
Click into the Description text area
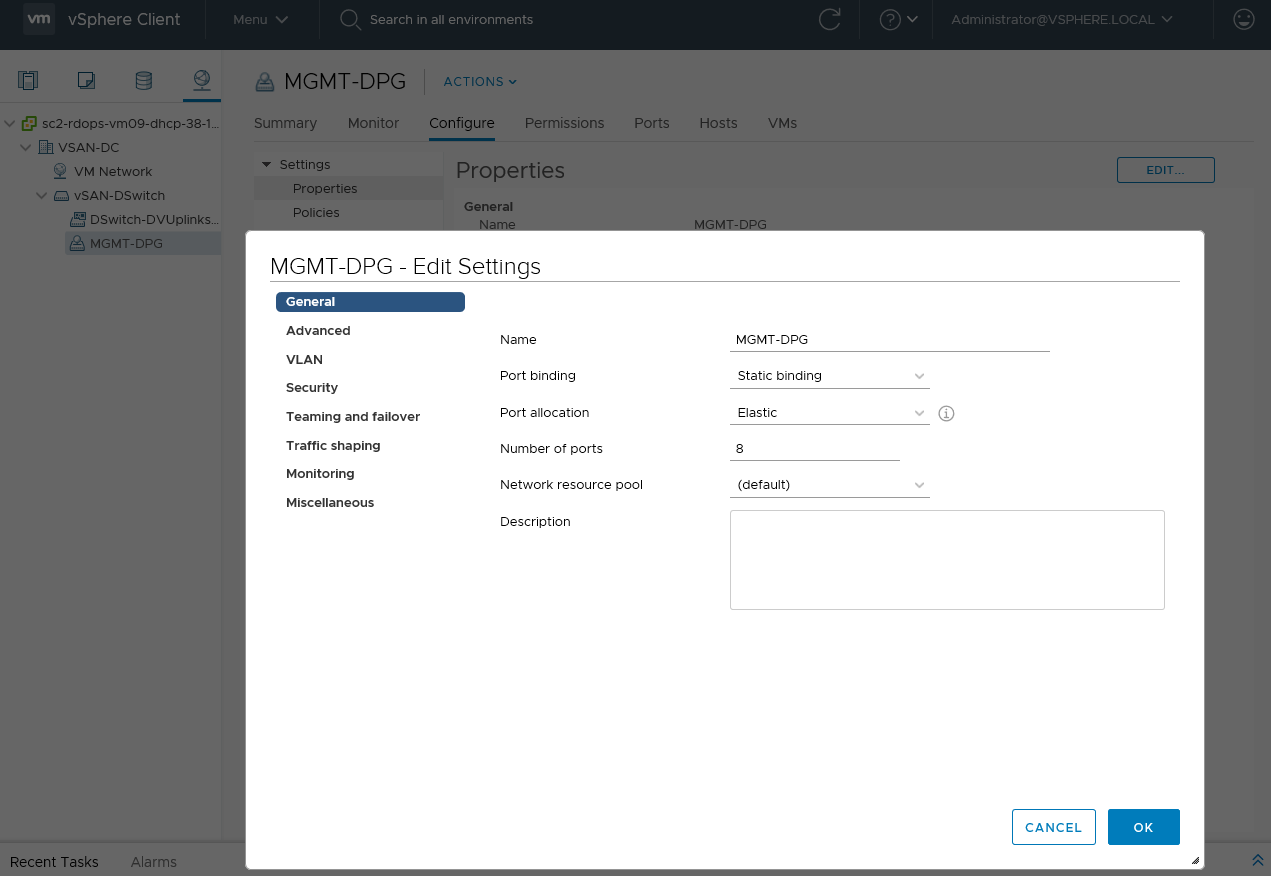pos(947,559)
